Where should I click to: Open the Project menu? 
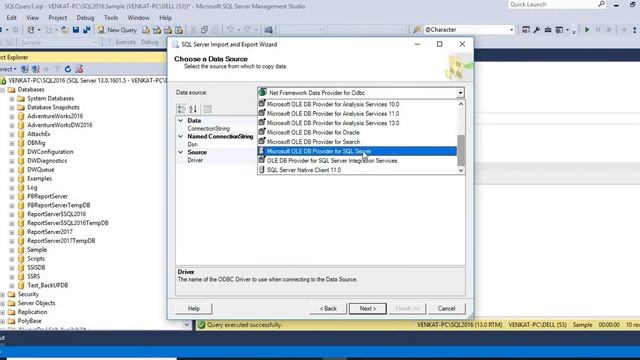58,18
